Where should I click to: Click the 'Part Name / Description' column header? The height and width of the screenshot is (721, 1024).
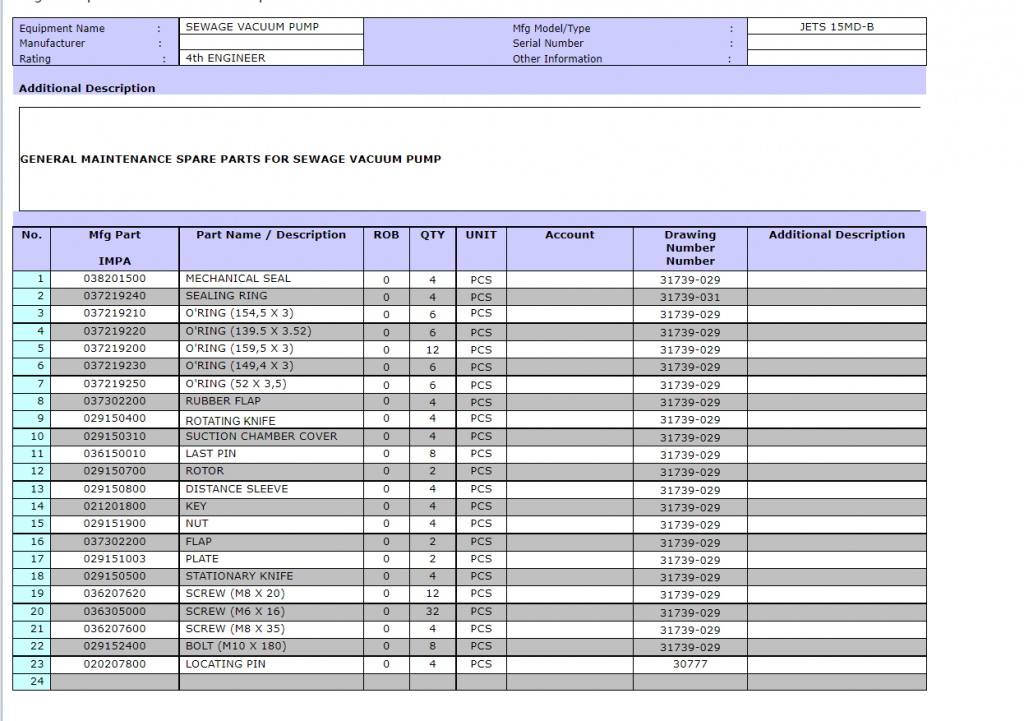tap(271, 236)
